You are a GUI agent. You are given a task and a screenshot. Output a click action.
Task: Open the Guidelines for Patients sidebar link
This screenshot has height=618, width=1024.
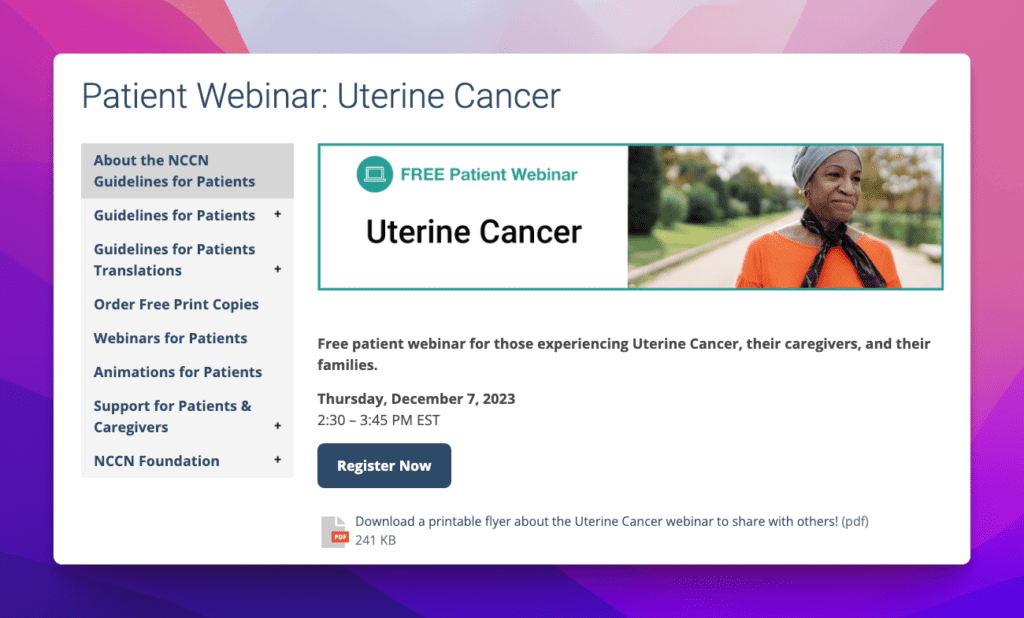pos(174,215)
